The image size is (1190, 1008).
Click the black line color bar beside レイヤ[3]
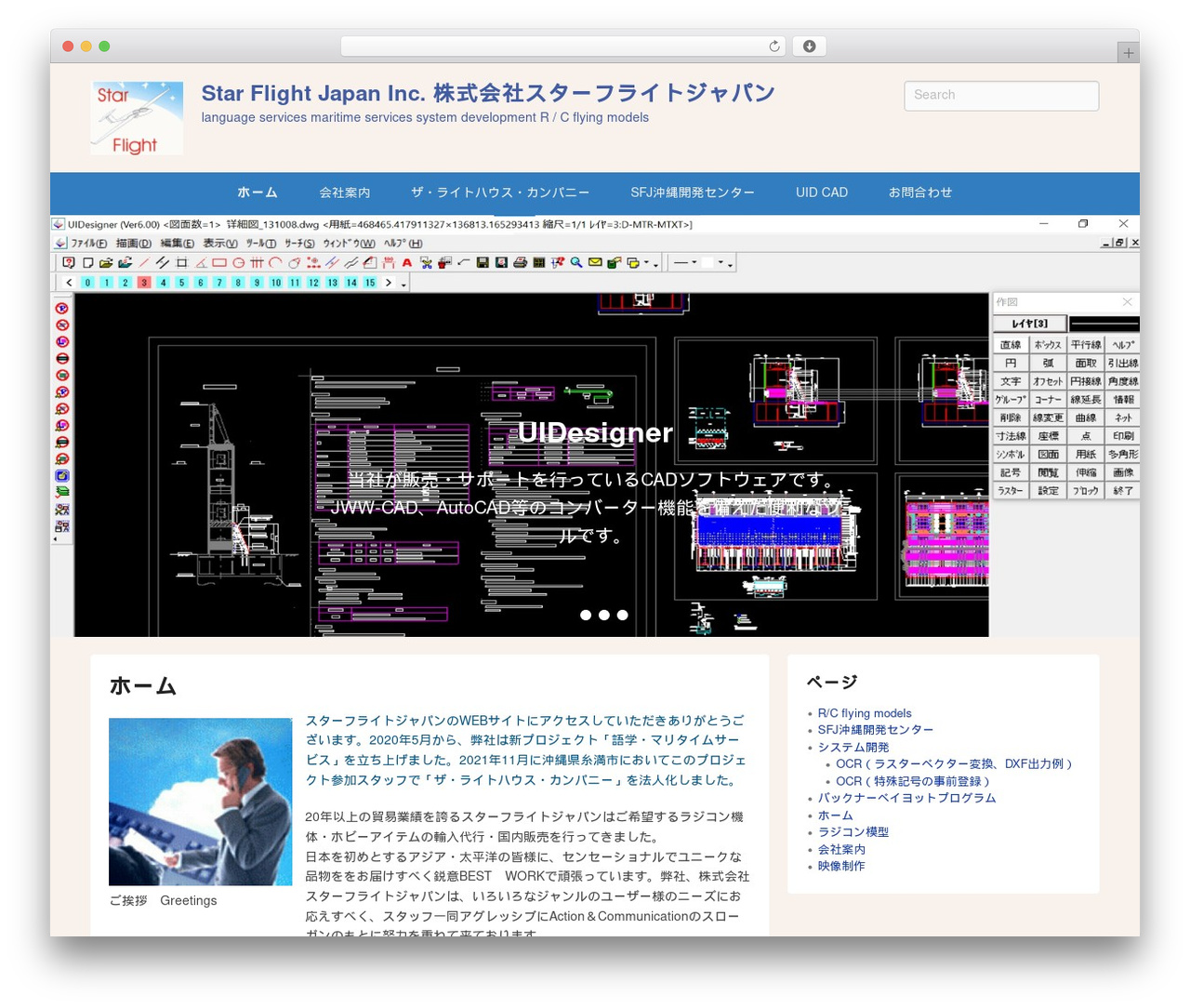(x=1104, y=324)
